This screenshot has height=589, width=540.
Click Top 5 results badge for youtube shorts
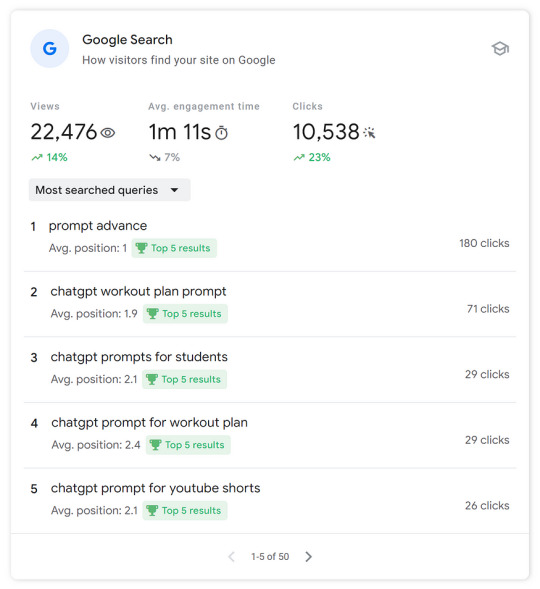pos(185,510)
